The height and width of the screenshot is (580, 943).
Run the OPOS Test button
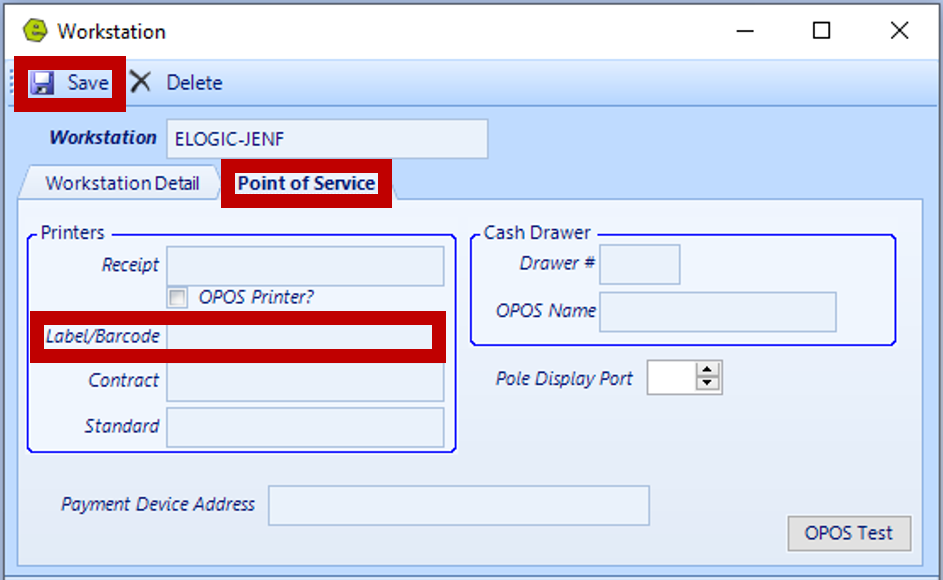(x=849, y=533)
